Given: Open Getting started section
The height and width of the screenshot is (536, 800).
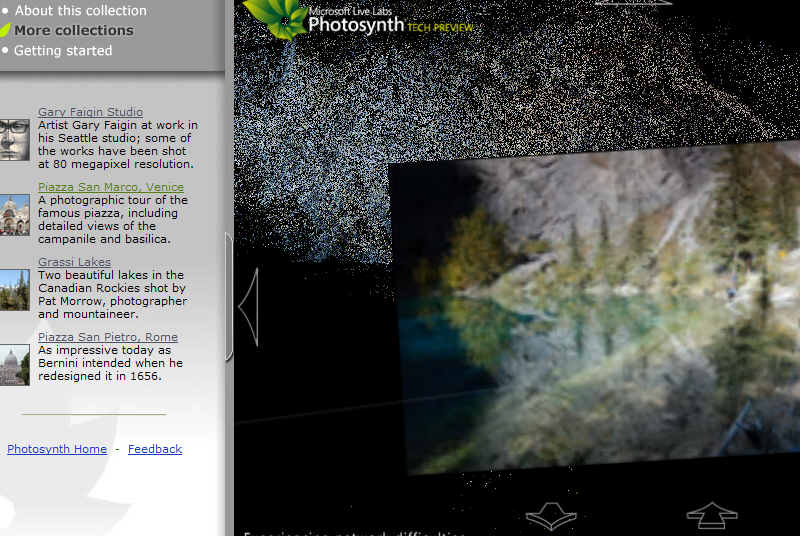Looking at the screenshot, I should click(x=63, y=50).
